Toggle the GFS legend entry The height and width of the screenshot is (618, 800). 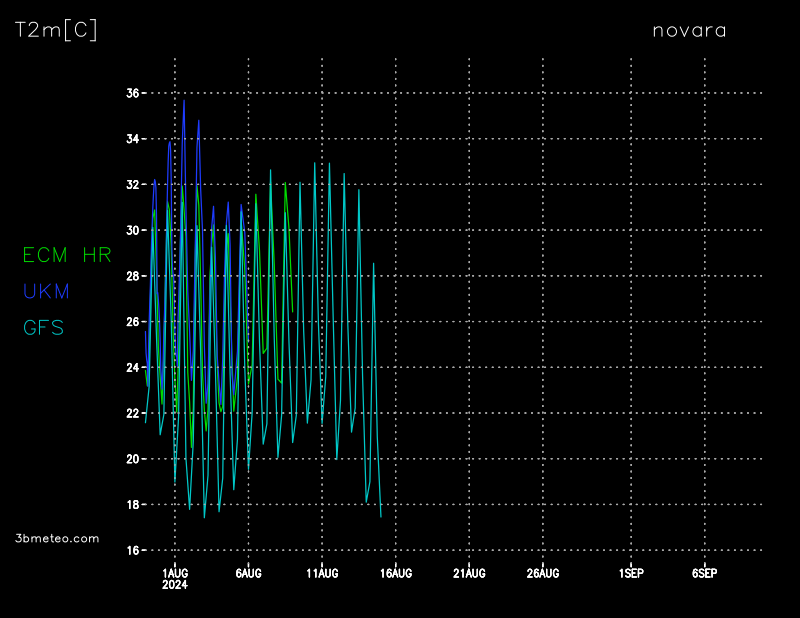pyautogui.click(x=43, y=327)
